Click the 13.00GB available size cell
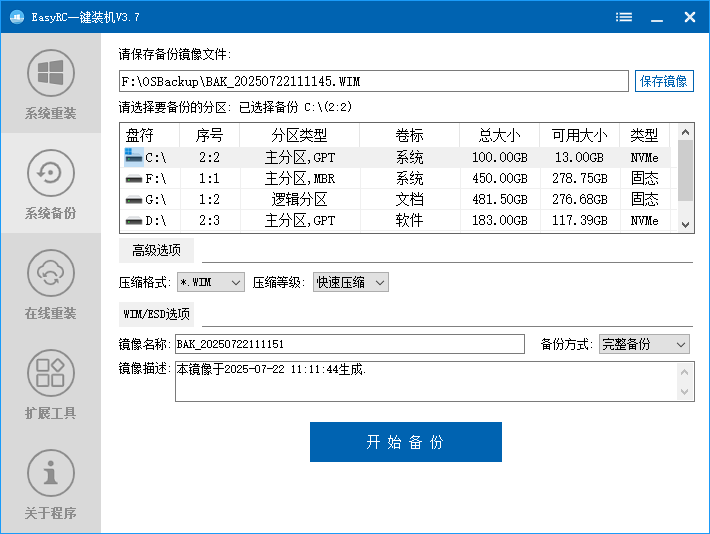710x534 pixels. (x=580, y=158)
